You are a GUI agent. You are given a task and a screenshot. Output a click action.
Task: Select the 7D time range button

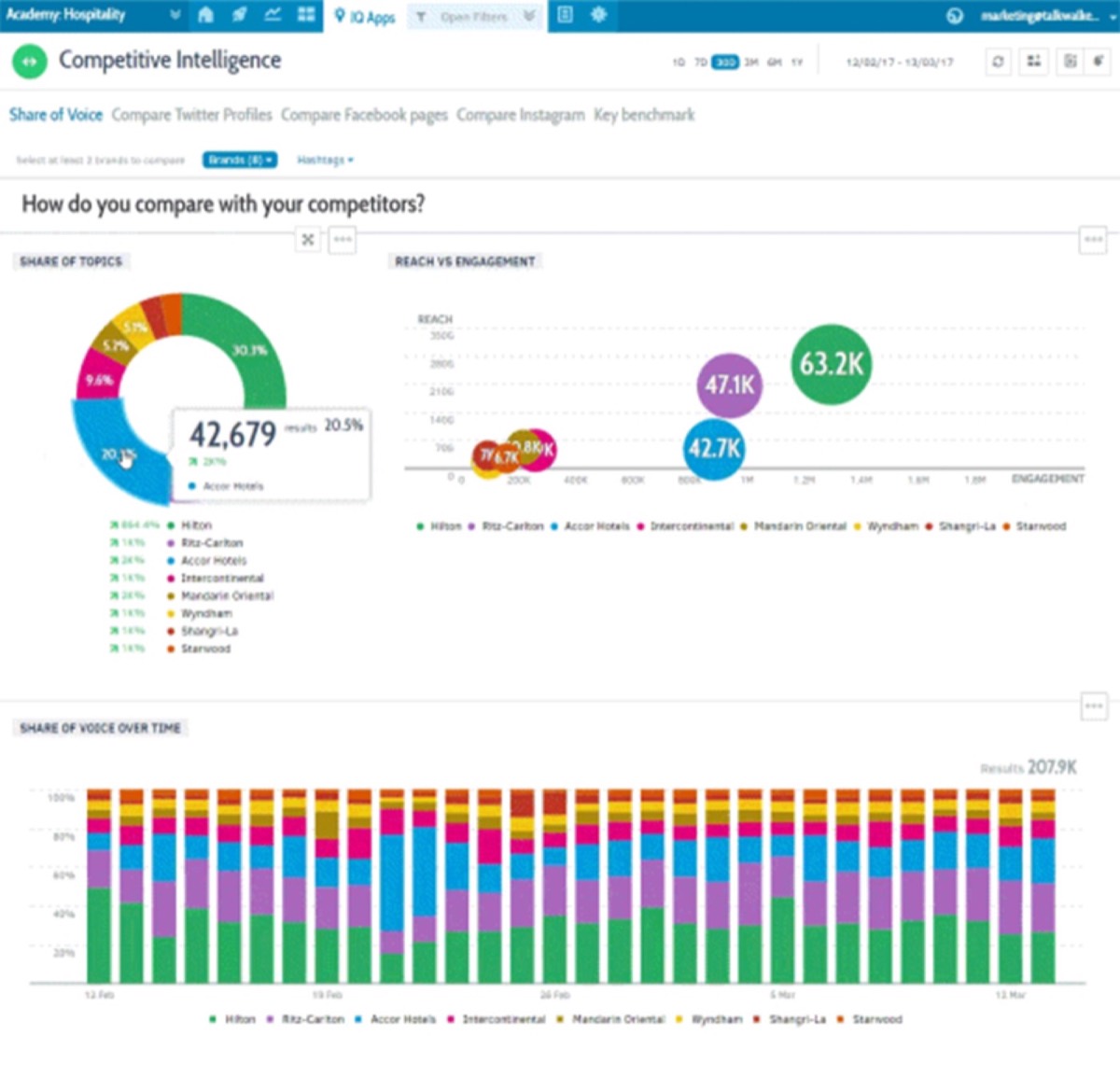[700, 63]
